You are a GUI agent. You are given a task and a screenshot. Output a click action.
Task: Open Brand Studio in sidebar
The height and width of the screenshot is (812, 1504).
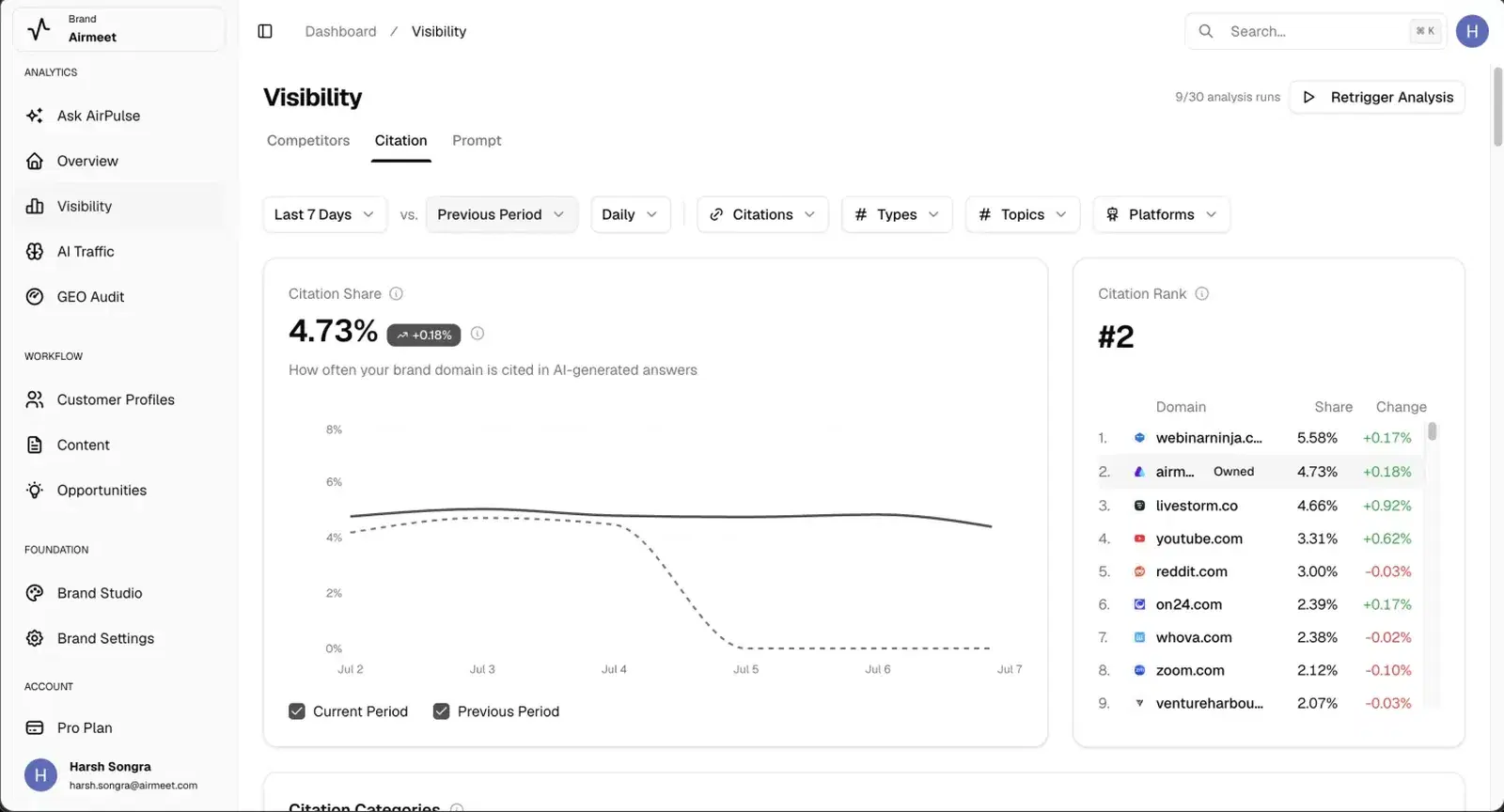click(119, 593)
